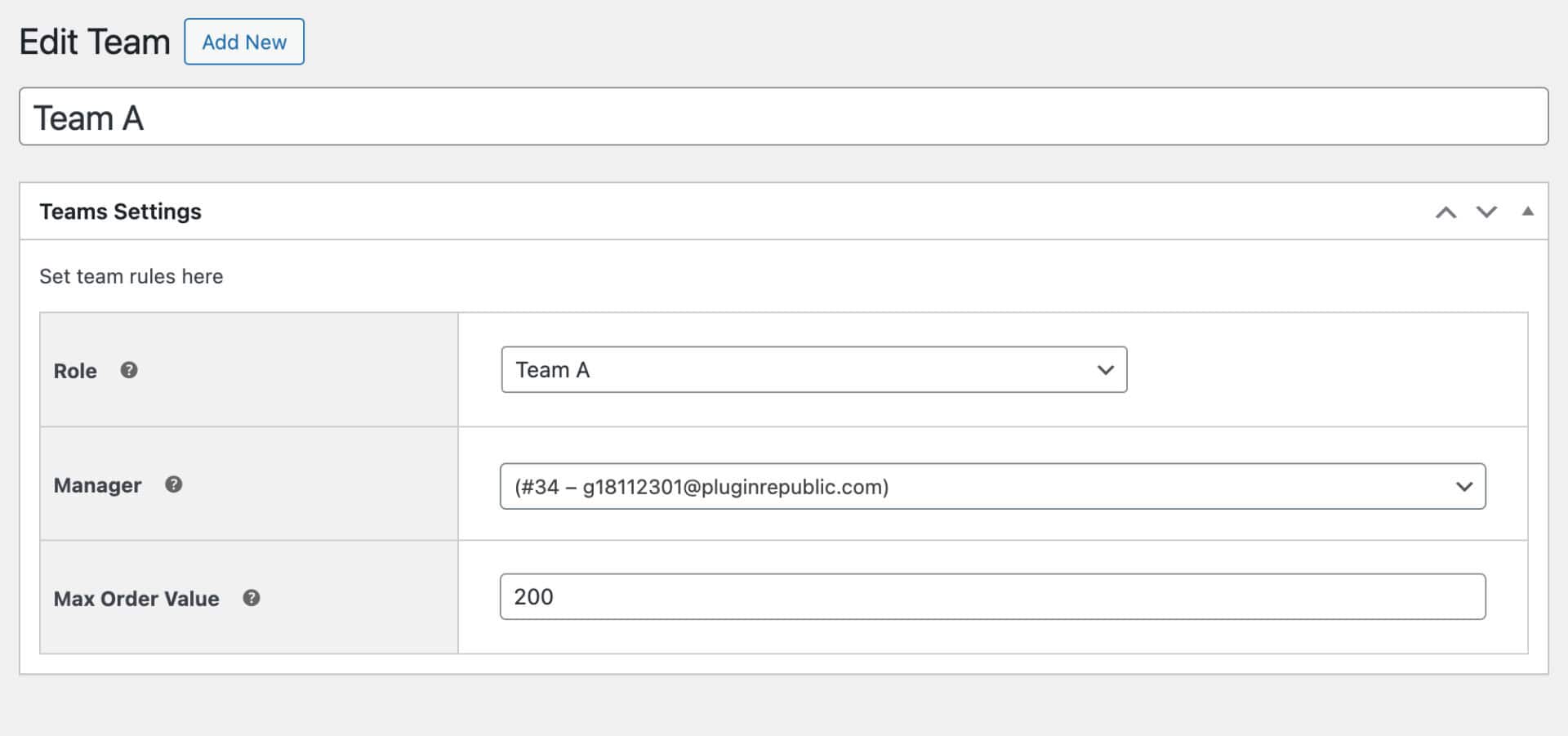Click the Role label
Screen dimensions: 1568x736
(75, 371)
